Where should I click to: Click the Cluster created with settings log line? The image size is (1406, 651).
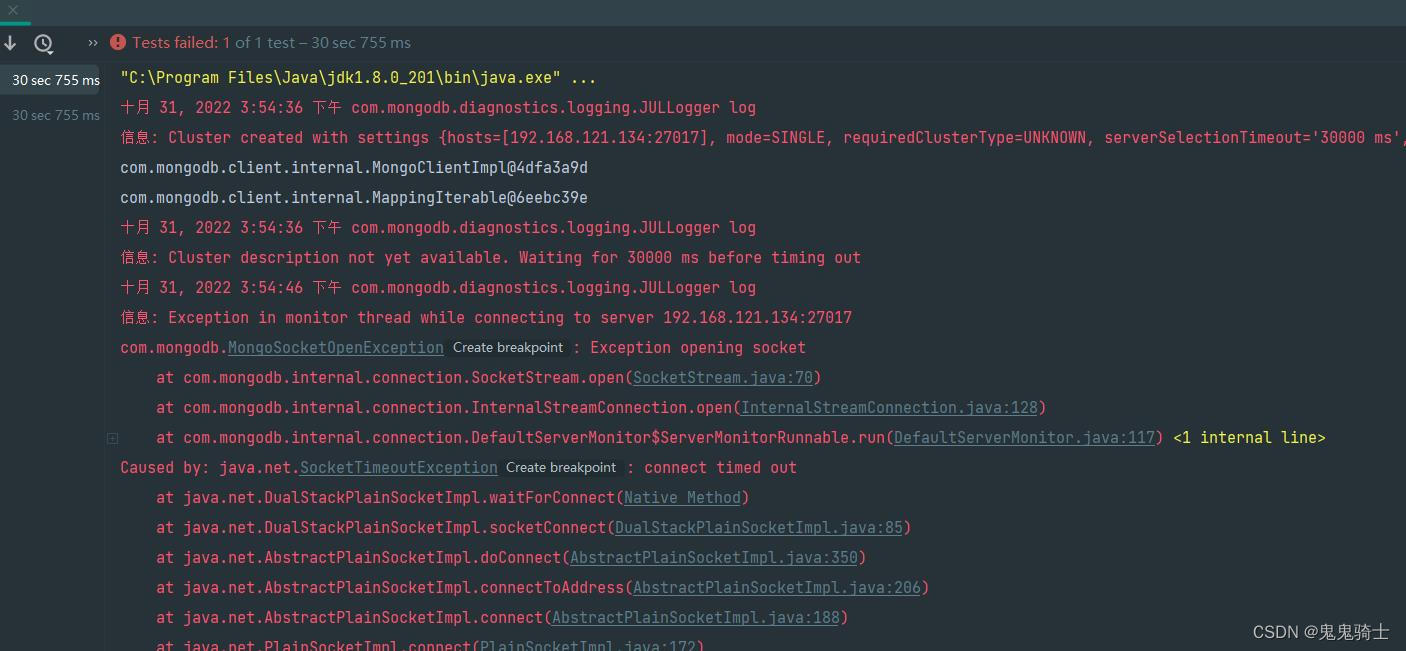click(762, 138)
